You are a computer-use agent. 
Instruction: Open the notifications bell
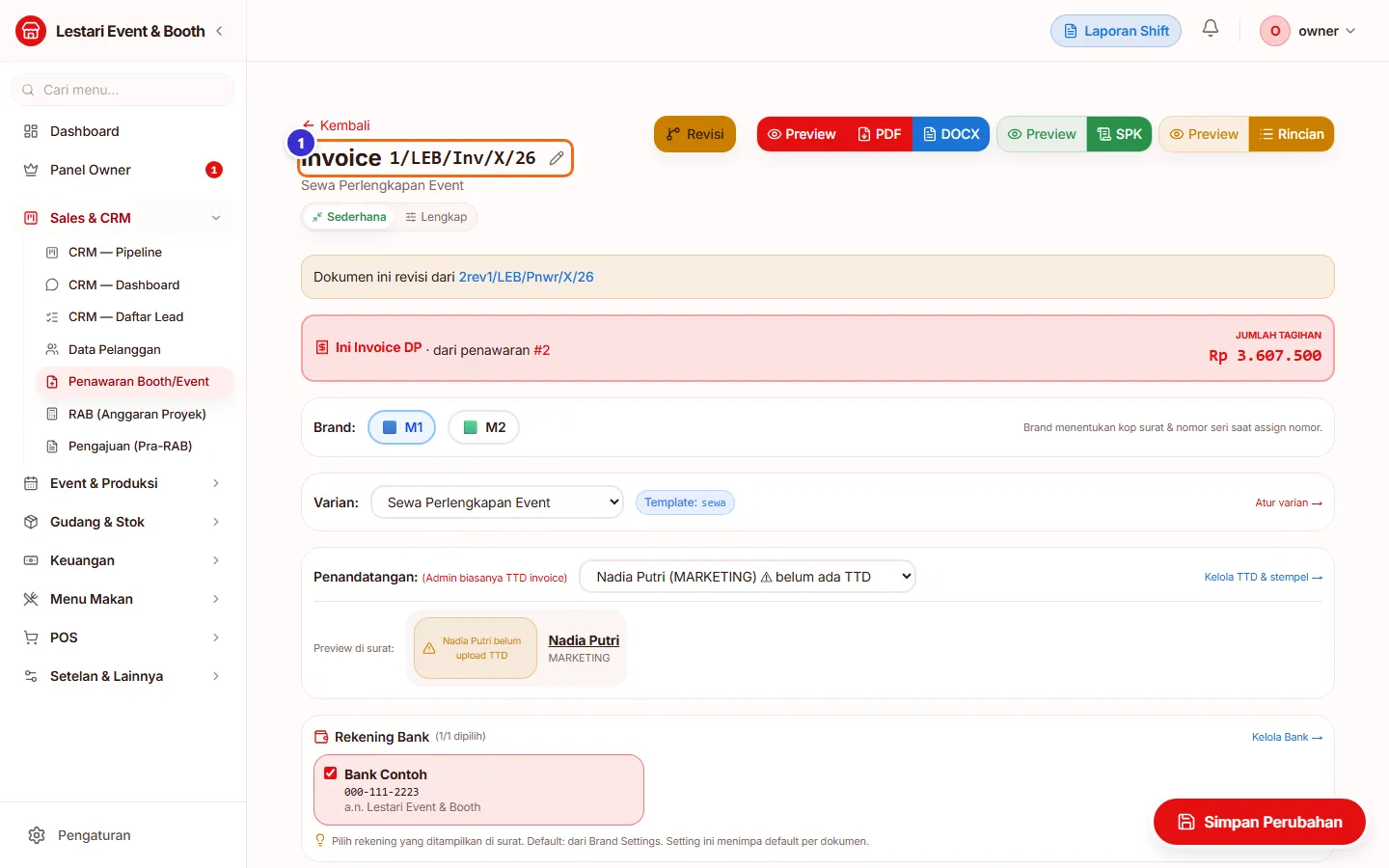(x=1211, y=29)
